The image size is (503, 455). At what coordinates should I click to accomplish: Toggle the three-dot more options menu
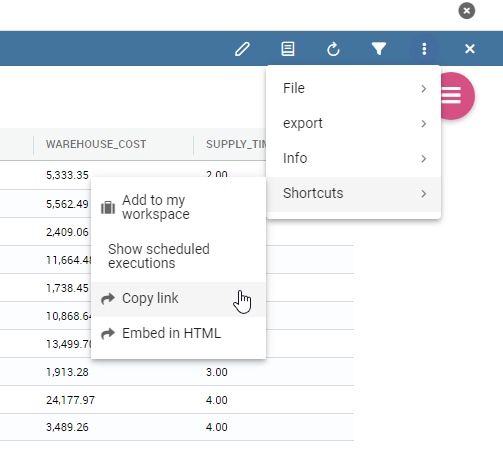[x=424, y=49]
